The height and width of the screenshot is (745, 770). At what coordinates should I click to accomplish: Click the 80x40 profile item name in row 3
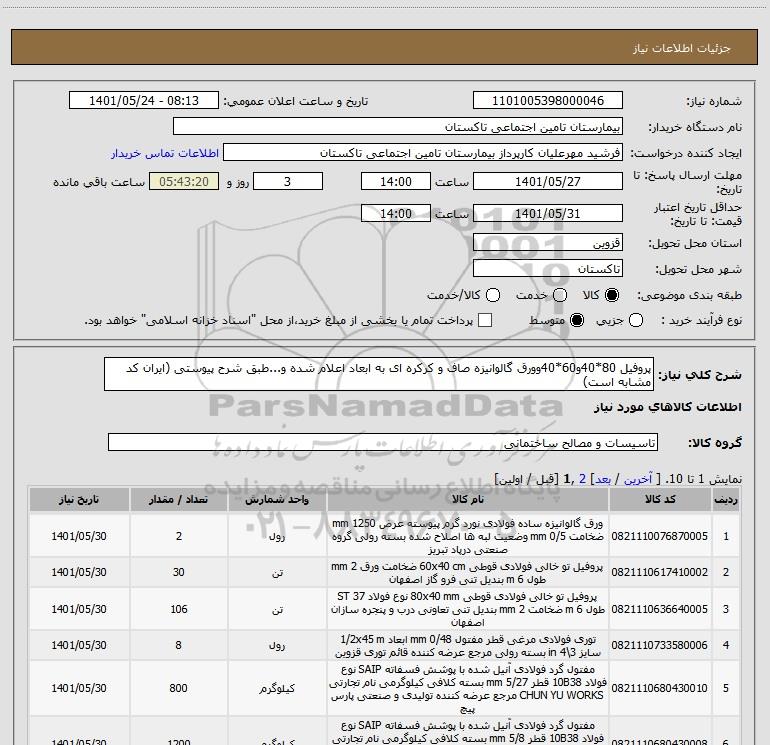[468, 609]
